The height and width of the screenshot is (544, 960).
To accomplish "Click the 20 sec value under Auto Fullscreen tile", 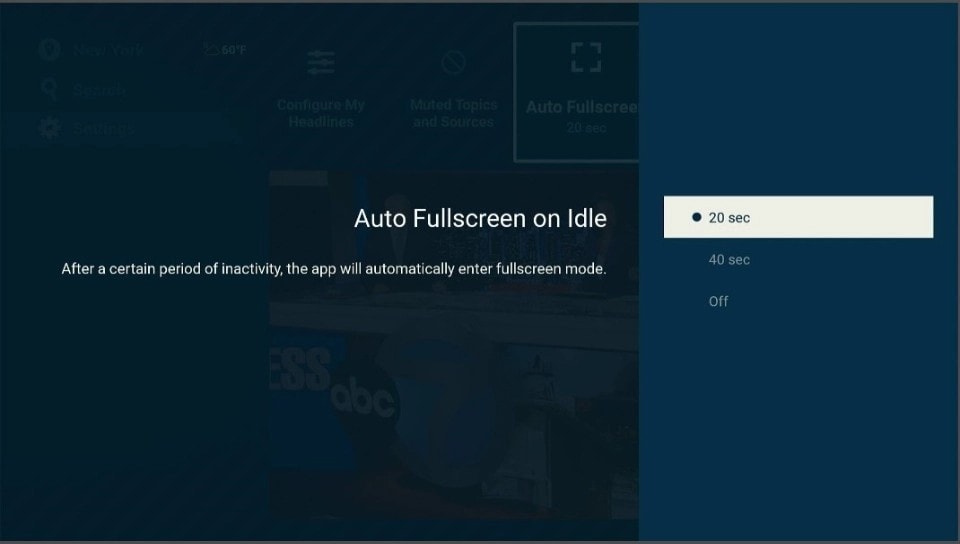I will pyautogui.click(x=586, y=128).
